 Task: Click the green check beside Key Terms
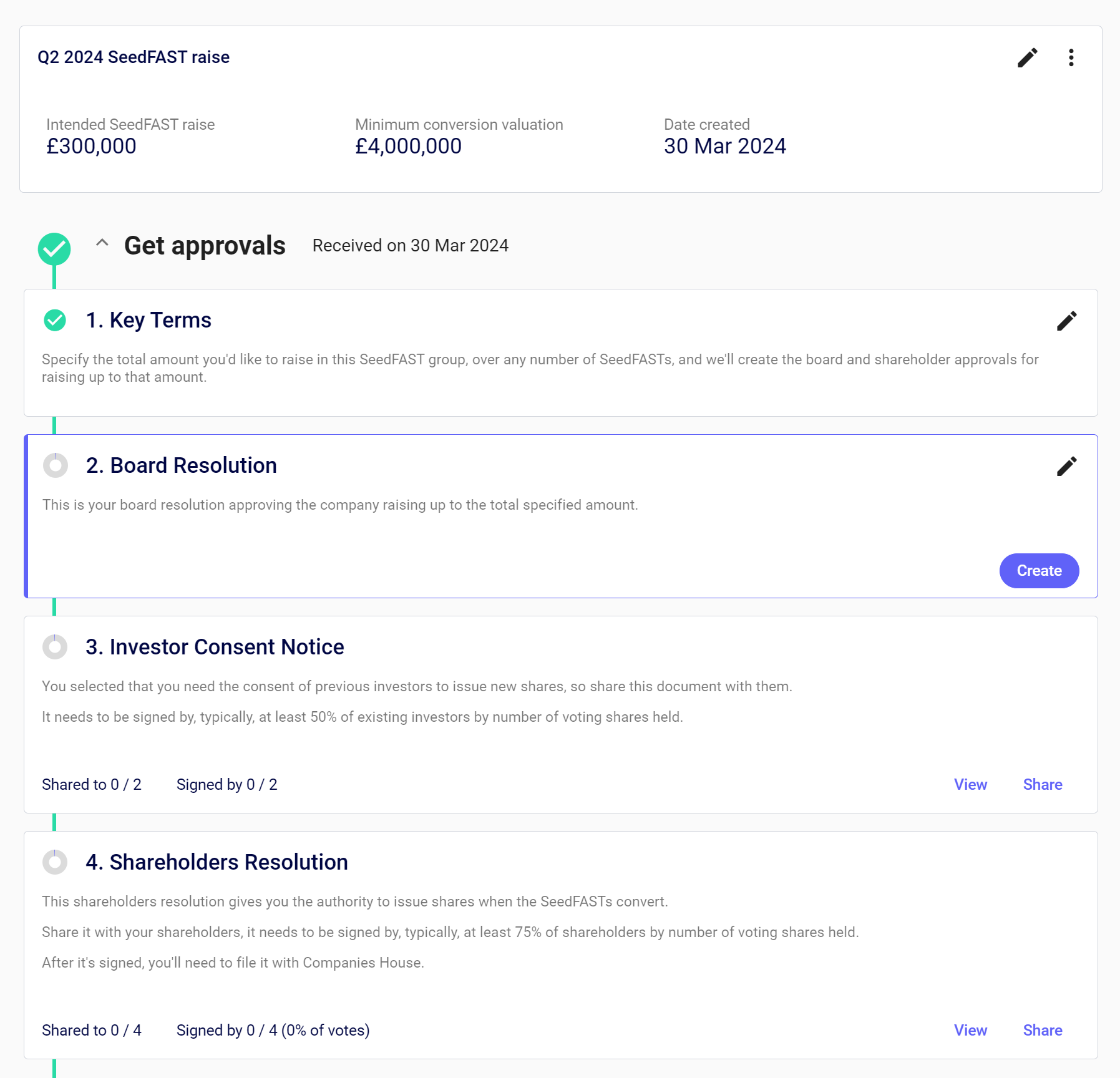(x=55, y=321)
